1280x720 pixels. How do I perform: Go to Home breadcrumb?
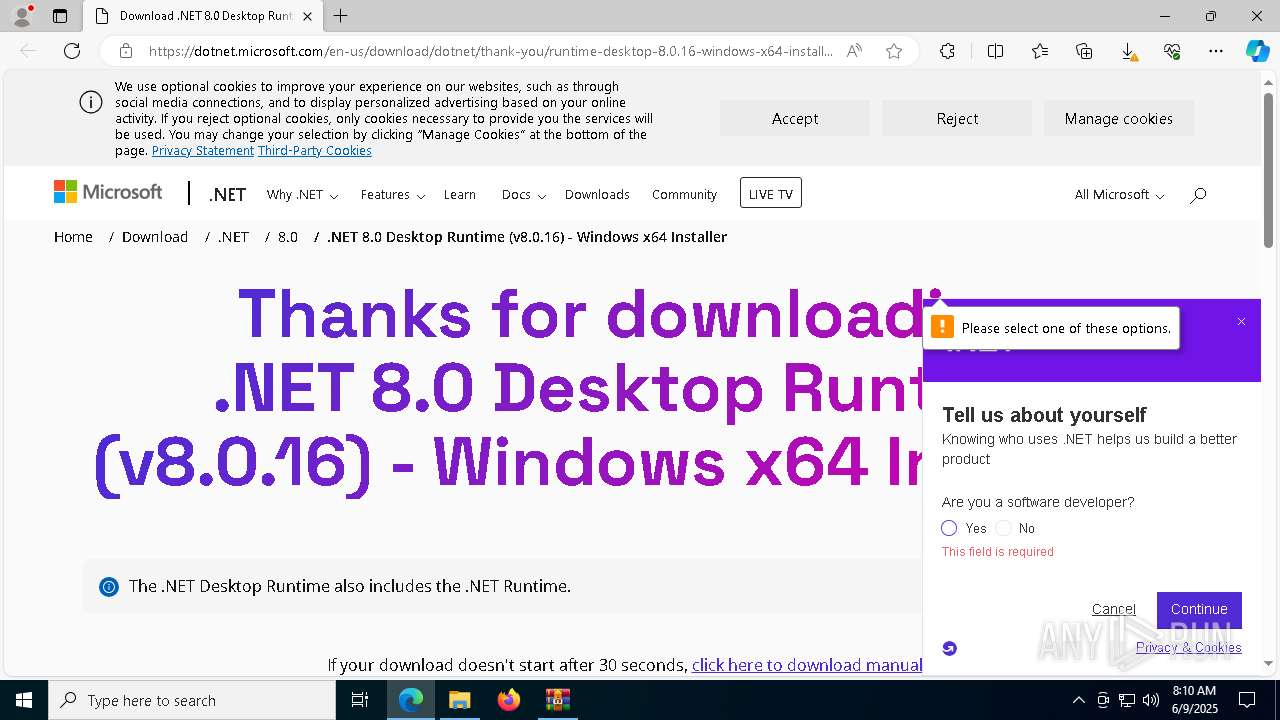pyautogui.click(x=73, y=237)
